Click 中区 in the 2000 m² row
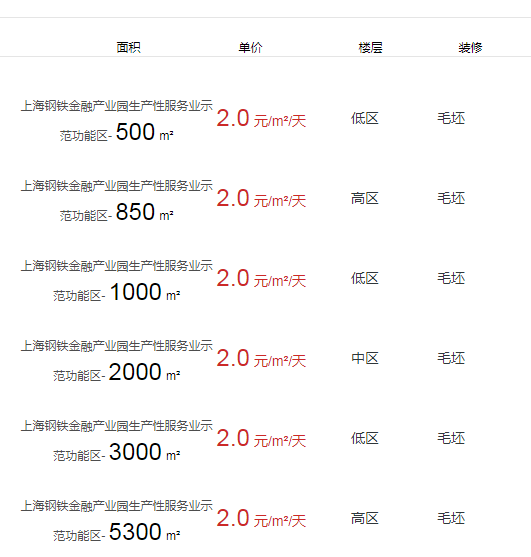 pyautogui.click(x=365, y=358)
